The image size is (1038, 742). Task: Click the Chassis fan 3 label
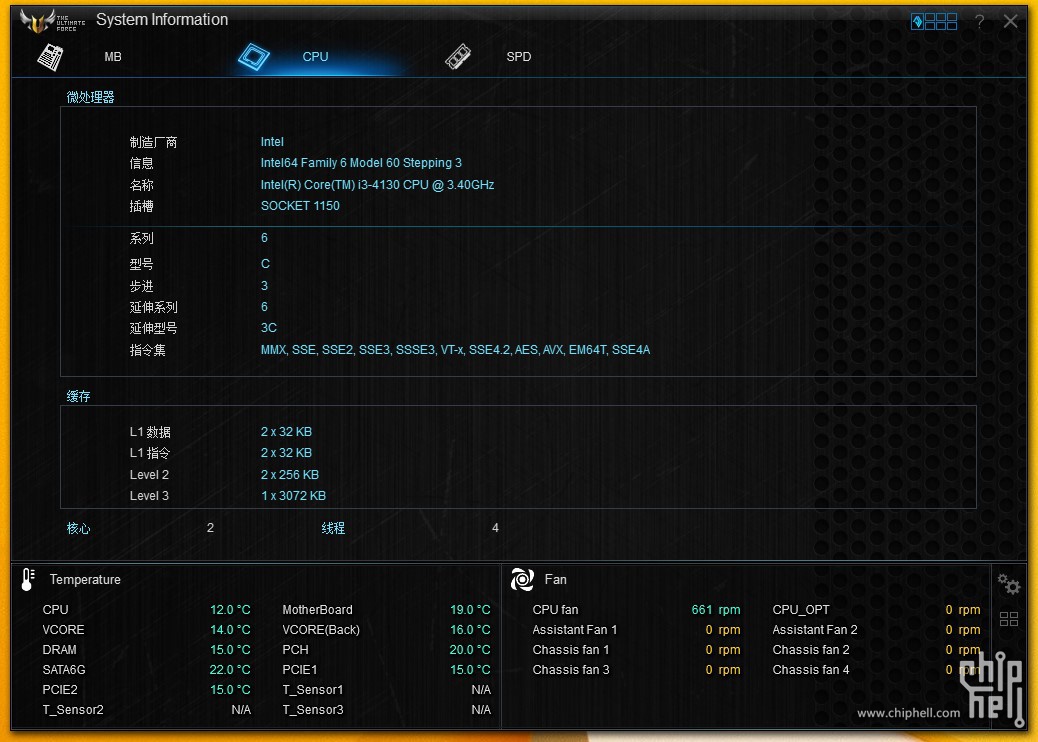pos(571,670)
